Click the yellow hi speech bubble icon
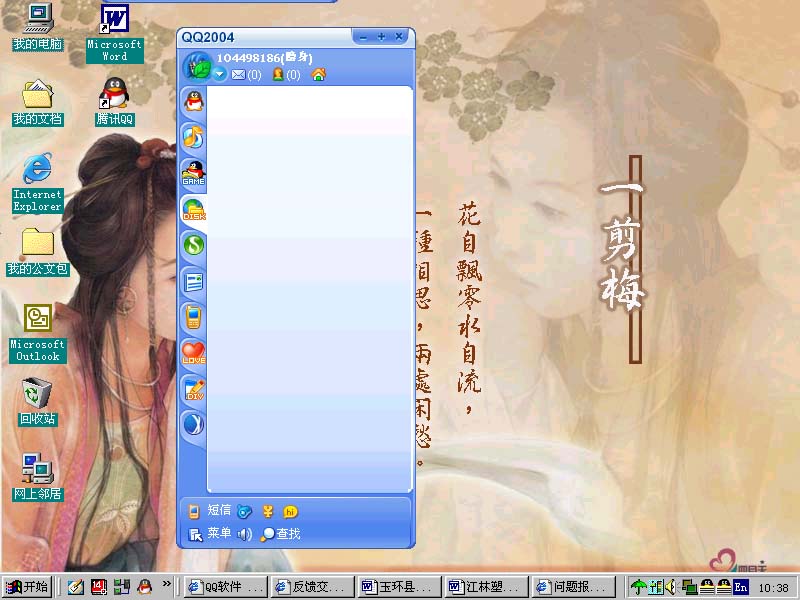 (290, 511)
